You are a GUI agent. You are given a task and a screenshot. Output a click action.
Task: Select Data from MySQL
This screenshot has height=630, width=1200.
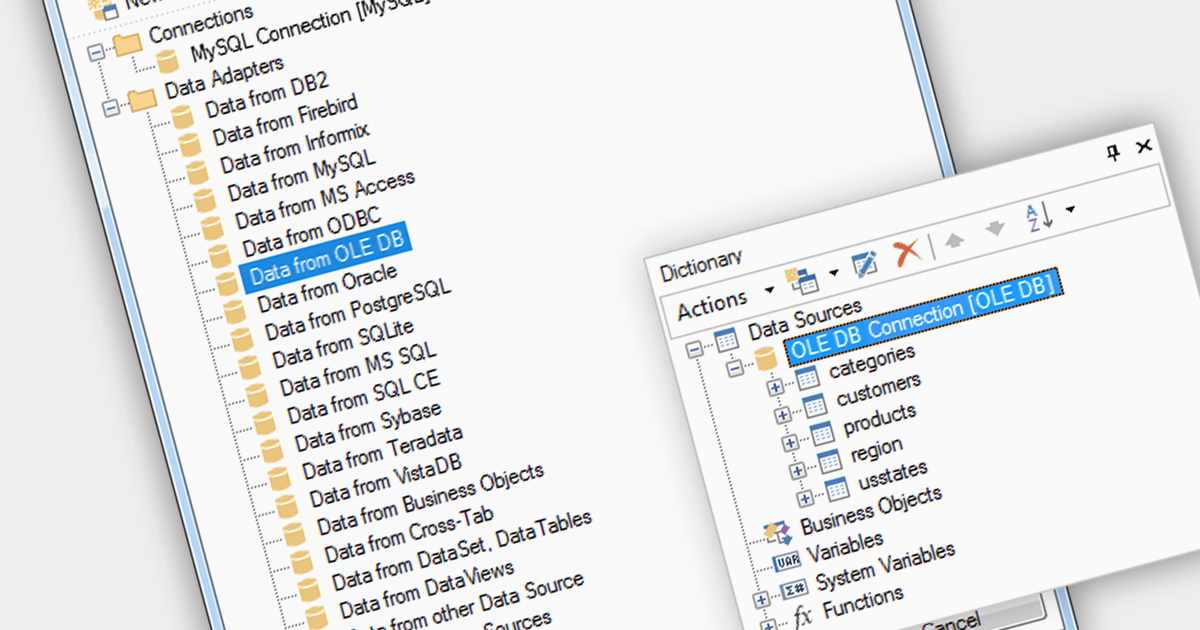[x=300, y=175]
